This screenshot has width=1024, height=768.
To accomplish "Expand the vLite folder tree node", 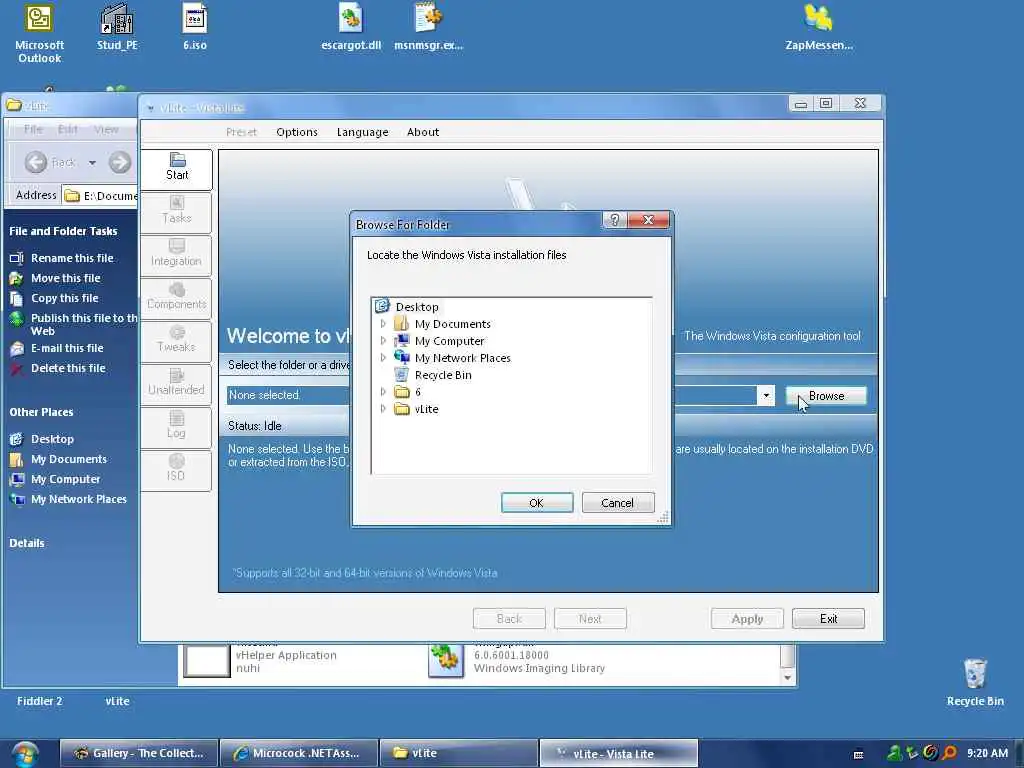I will tap(383, 408).
